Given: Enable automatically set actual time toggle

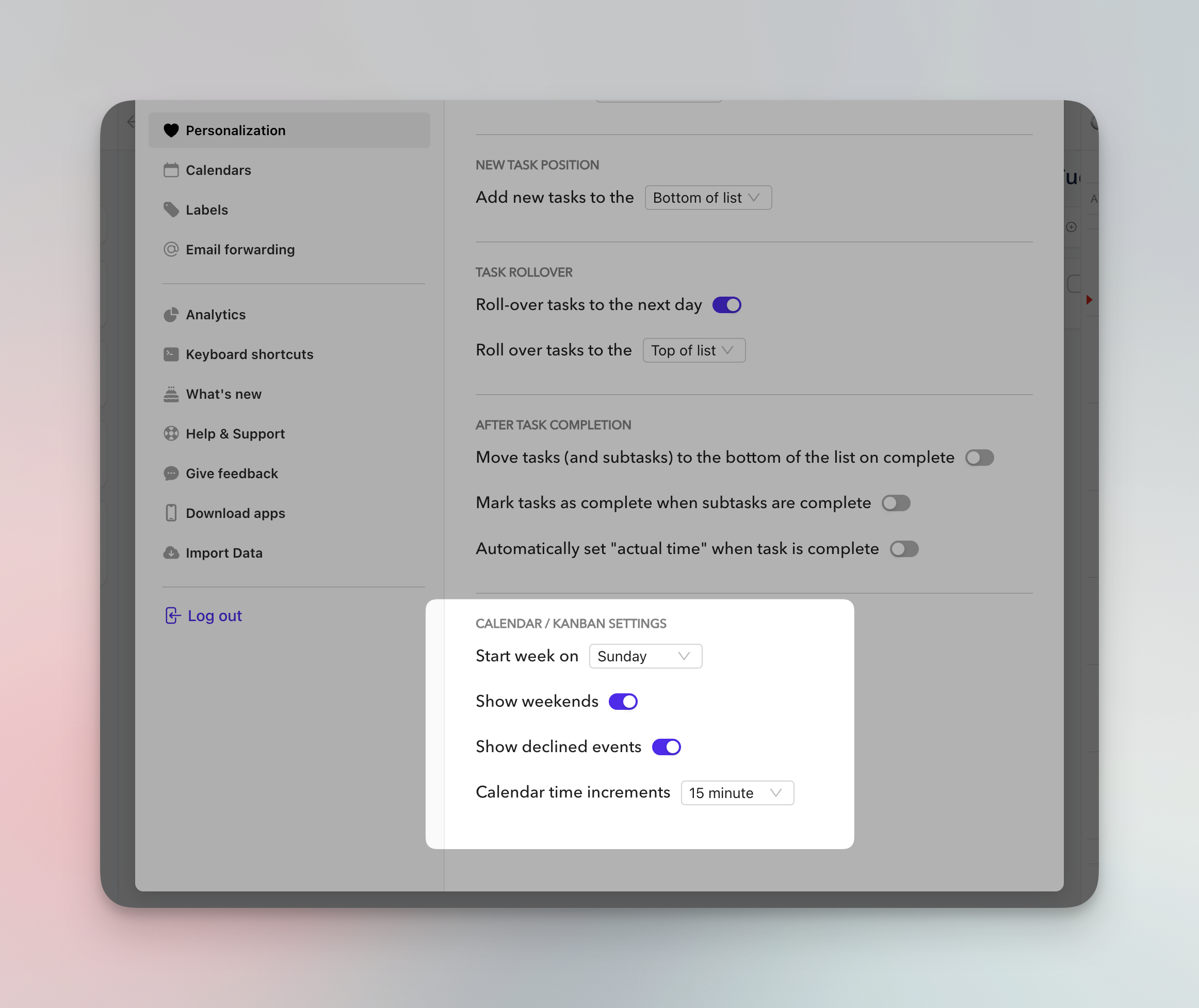Looking at the screenshot, I should [904, 549].
